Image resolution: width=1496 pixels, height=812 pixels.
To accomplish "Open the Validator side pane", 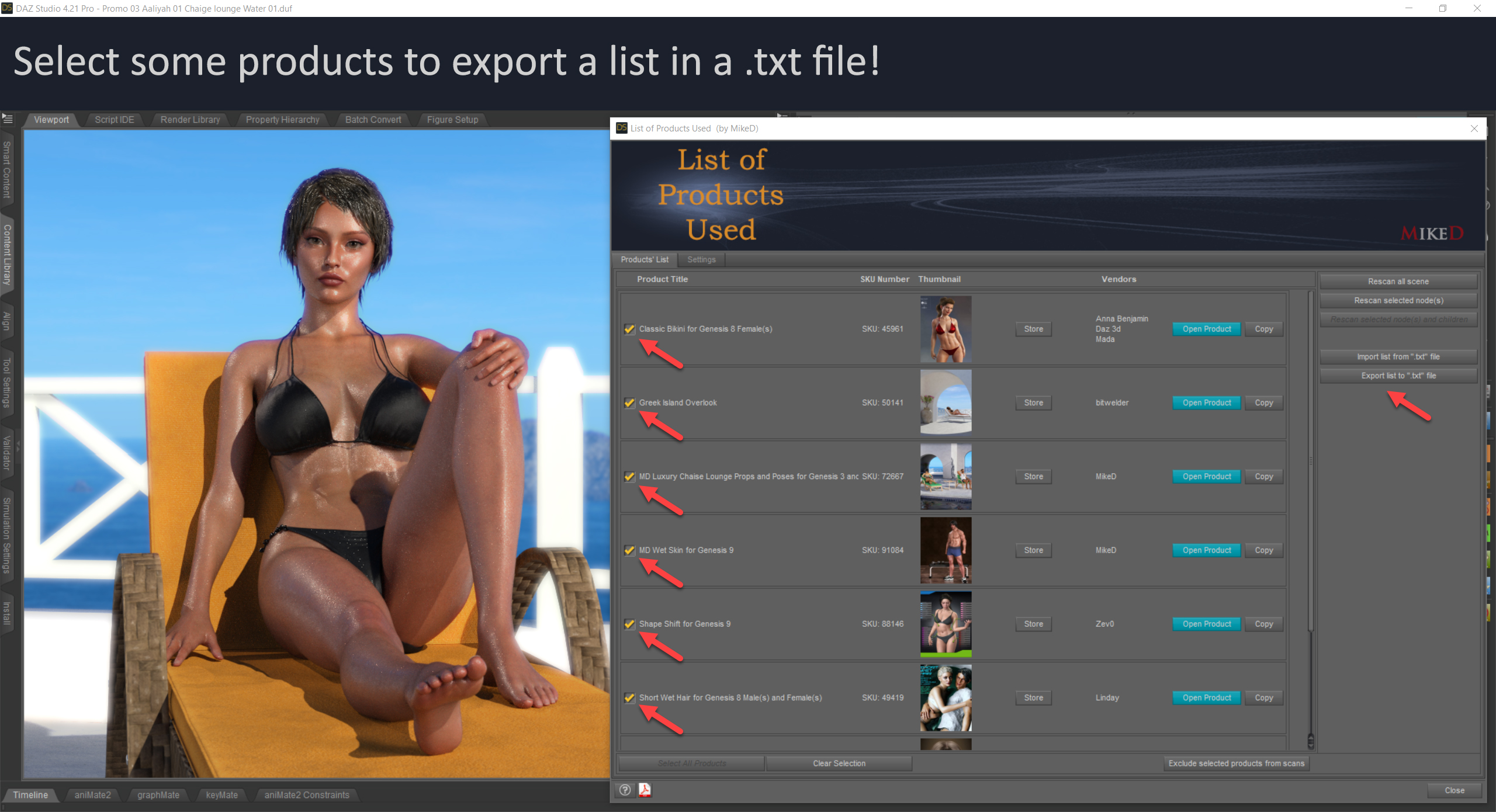I will 7,453.
